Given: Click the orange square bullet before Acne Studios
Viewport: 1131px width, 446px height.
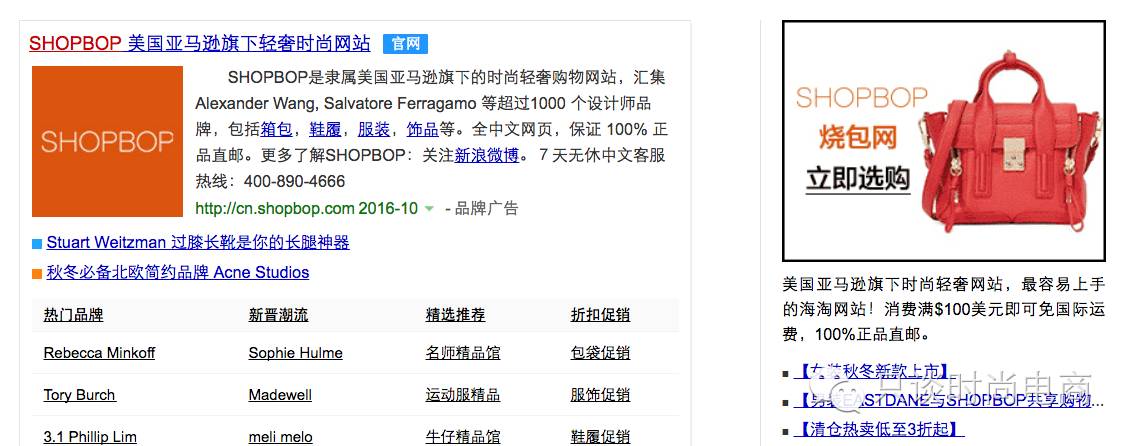Looking at the screenshot, I should (x=37, y=274).
